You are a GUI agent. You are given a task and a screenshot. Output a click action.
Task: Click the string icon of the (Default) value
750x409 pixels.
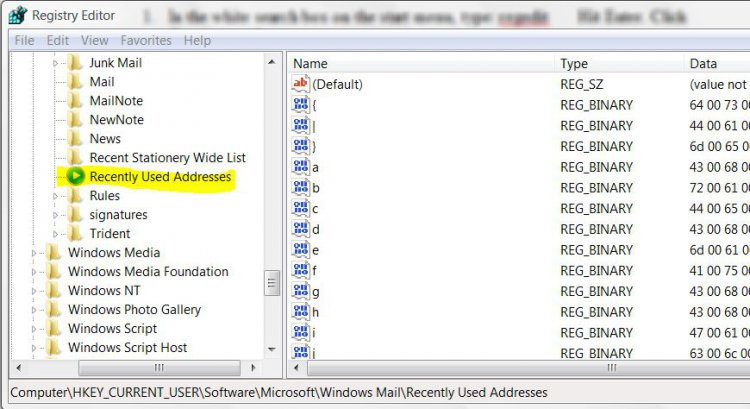[x=301, y=84]
